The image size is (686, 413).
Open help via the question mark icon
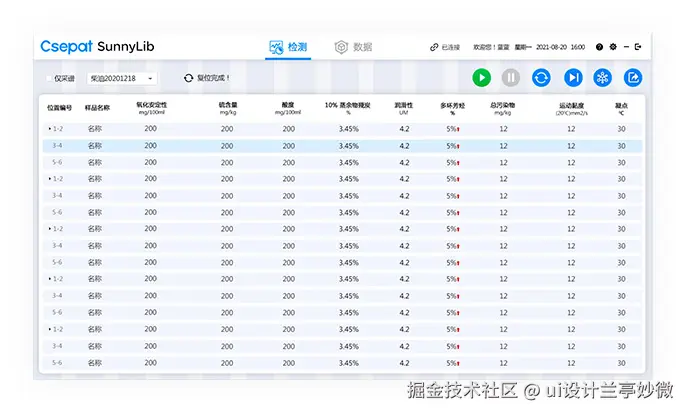click(599, 47)
